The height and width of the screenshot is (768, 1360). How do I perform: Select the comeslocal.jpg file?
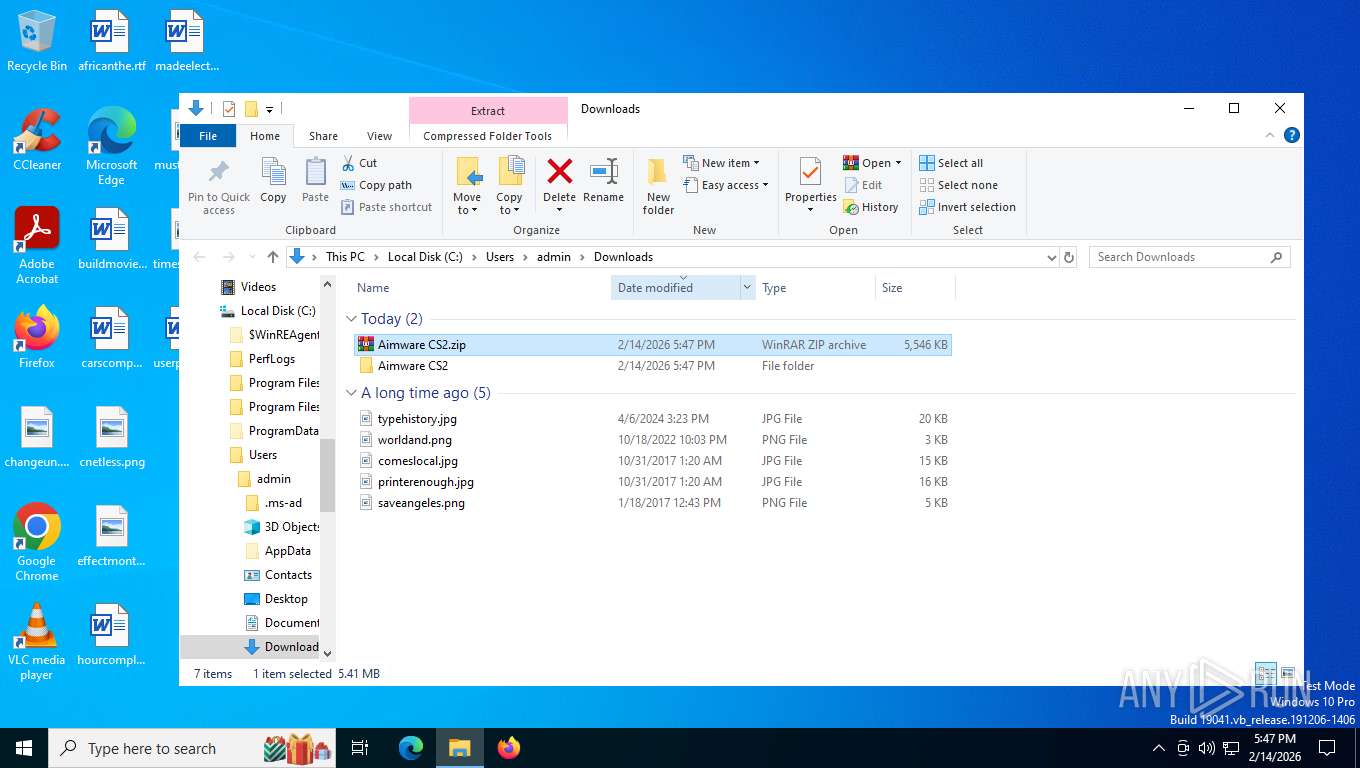(x=653, y=461)
